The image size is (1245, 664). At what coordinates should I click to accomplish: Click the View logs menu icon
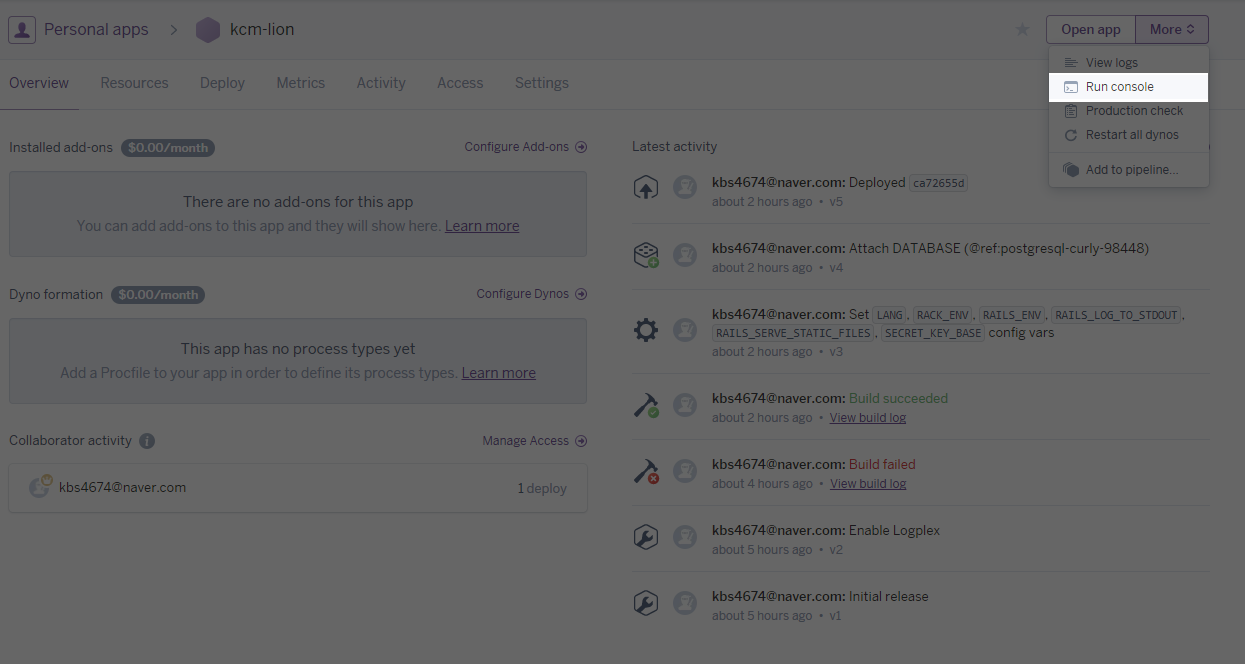(x=1071, y=63)
